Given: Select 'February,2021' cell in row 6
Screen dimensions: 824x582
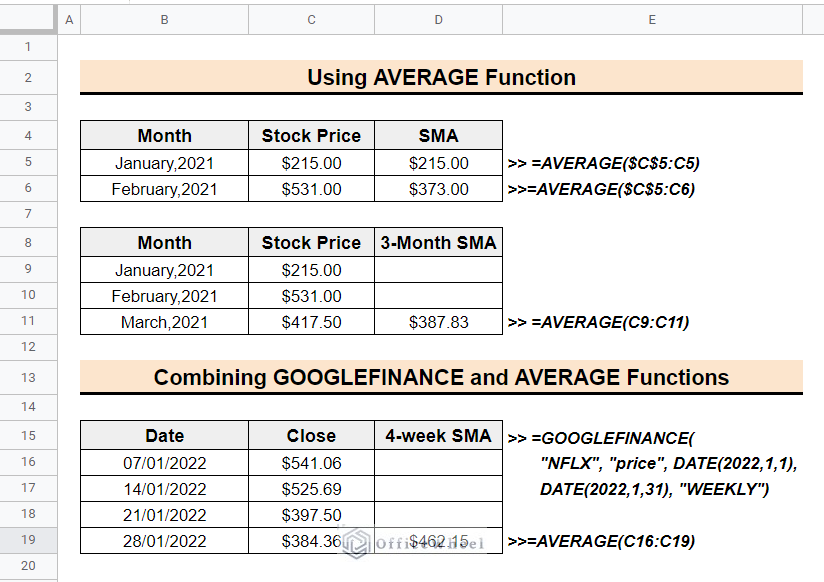Looking at the screenshot, I should click(164, 189).
